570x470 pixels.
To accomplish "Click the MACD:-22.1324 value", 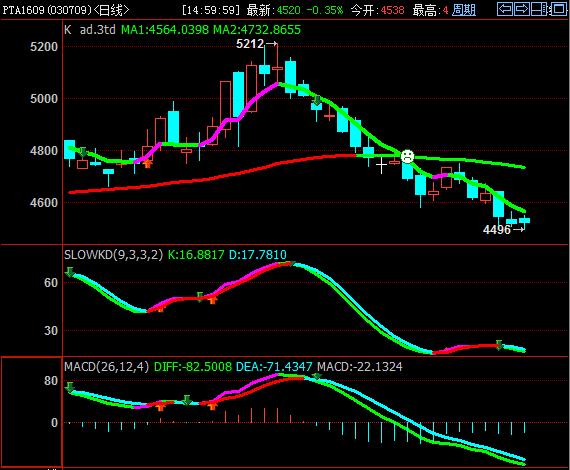I will point(360,366).
